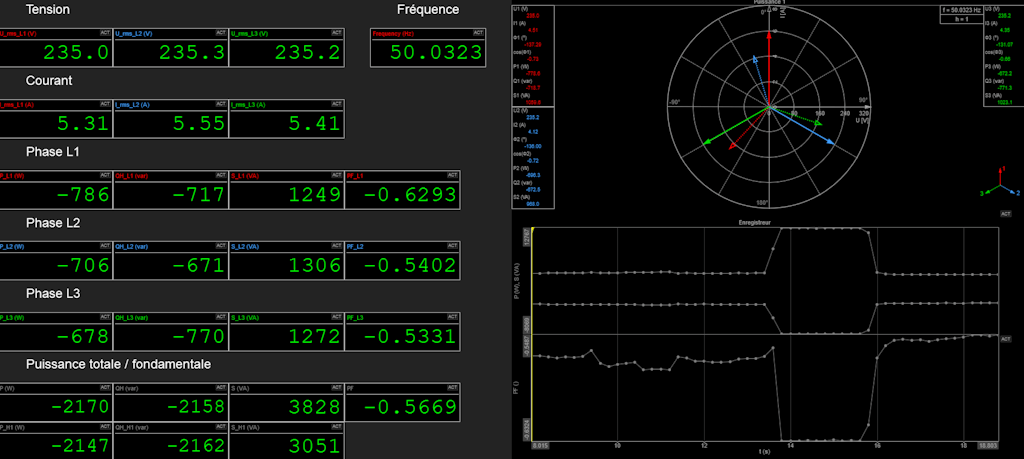Image resolution: width=1024 pixels, height=459 pixels.
Task: Edit PF axis lower limit -0.6324
Action: point(527,429)
